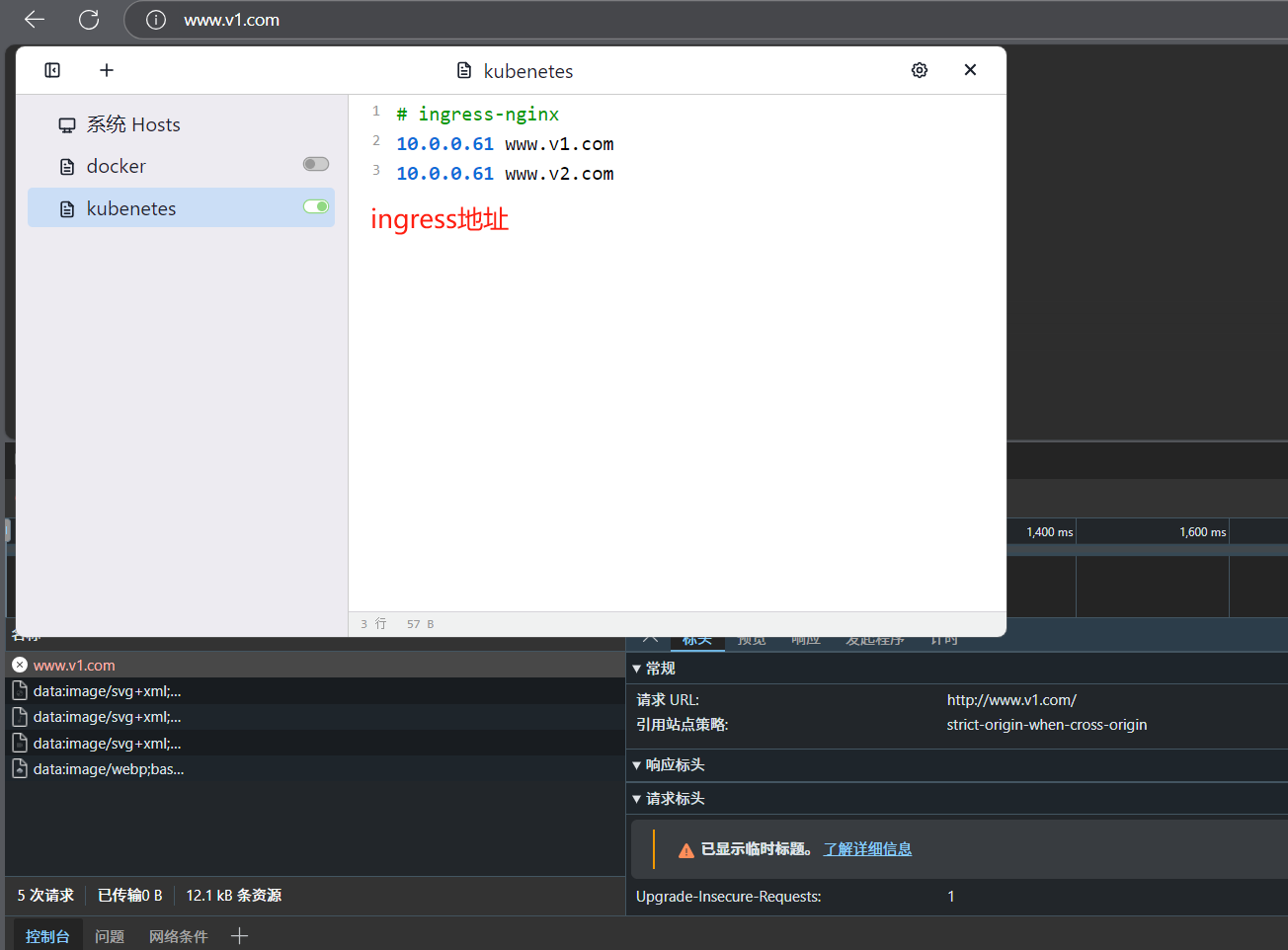Image resolution: width=1288 pixels, height=950 pixels.
Task: Click the 5 次请求 status text
Action: (x=45, y=896)
